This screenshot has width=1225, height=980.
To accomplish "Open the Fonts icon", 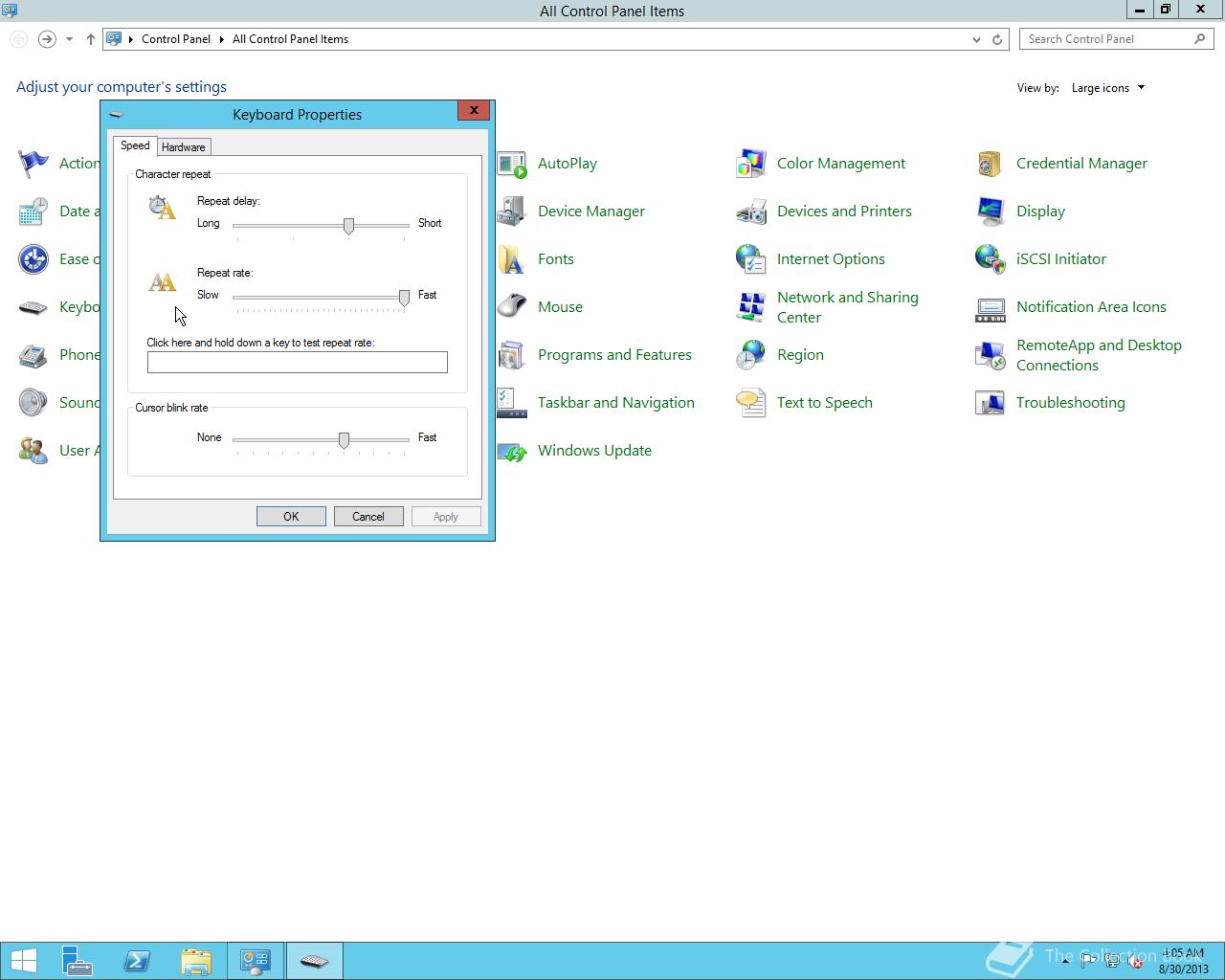I will (512, 259).
